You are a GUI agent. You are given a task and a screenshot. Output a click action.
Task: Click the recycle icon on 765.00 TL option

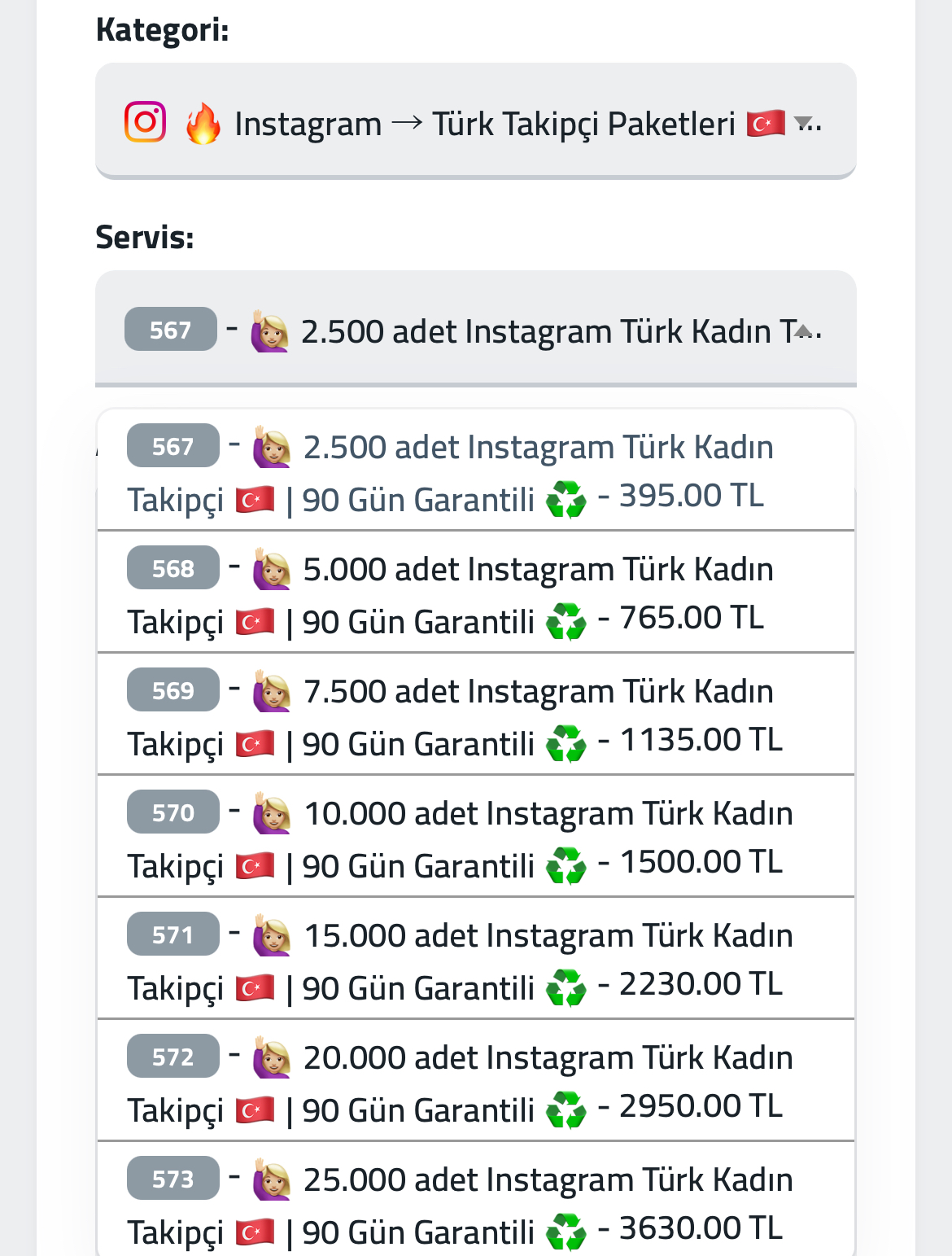pos(566,621)
